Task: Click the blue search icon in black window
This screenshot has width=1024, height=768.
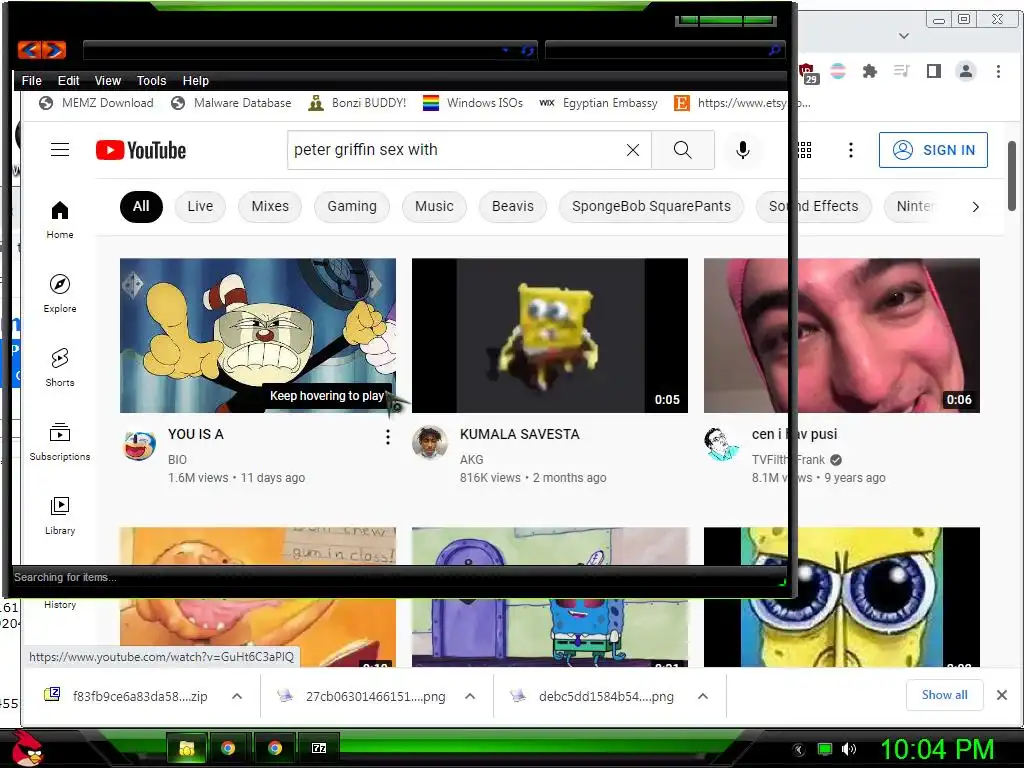Action: point(775,50)
